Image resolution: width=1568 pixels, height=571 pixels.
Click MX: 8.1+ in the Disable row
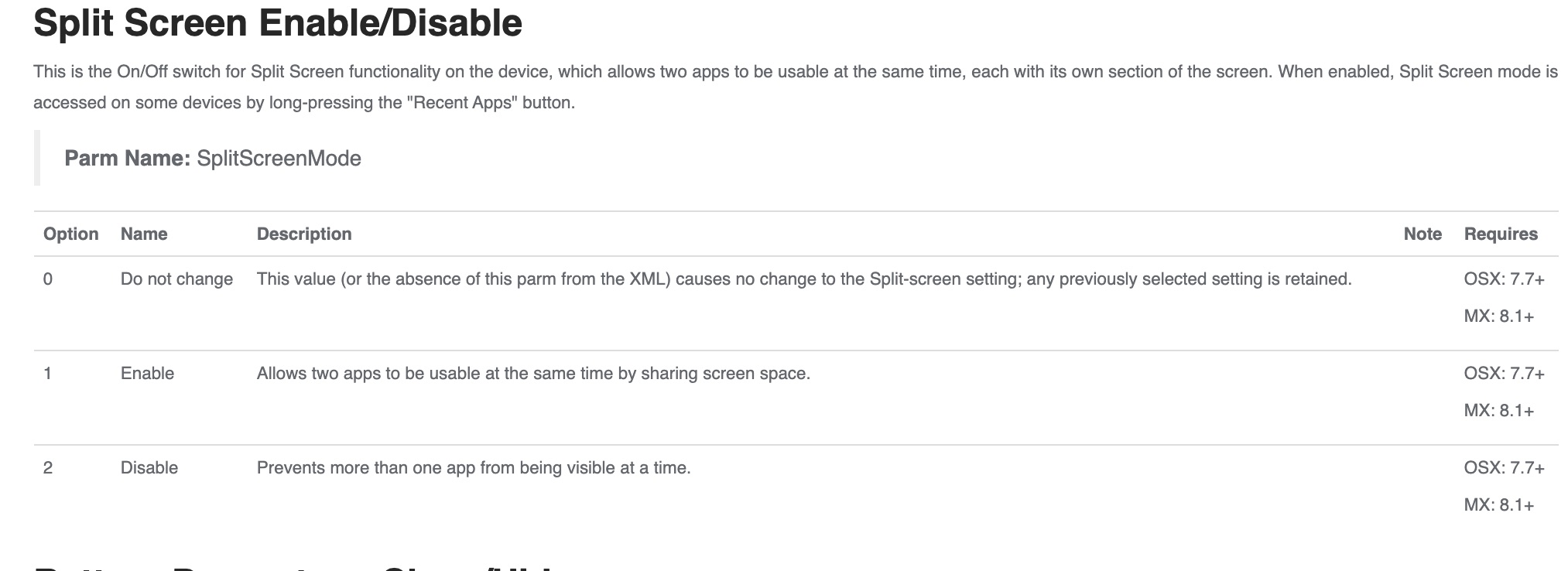(1498, 505)
